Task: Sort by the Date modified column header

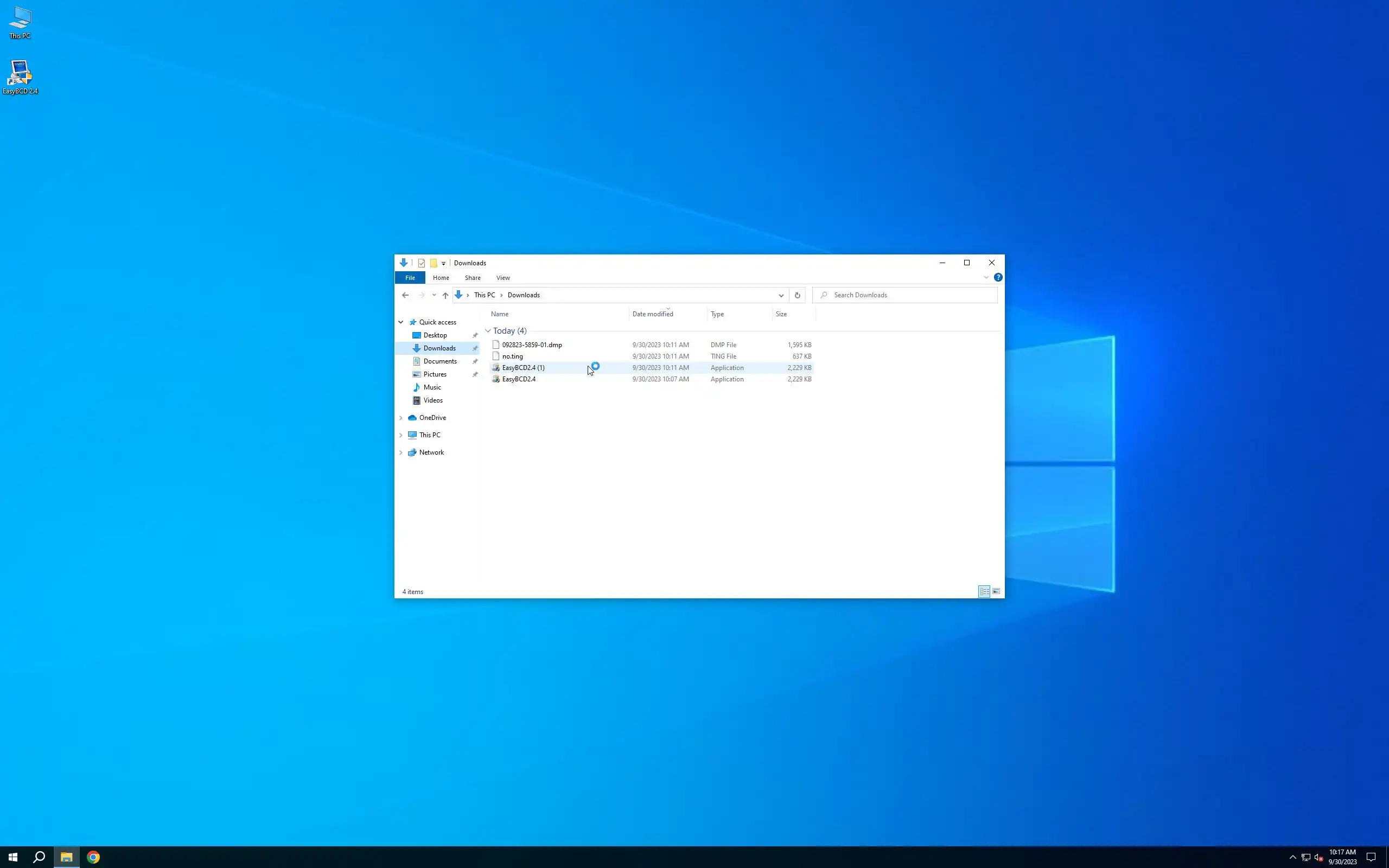Action: (x=653, y=314)
